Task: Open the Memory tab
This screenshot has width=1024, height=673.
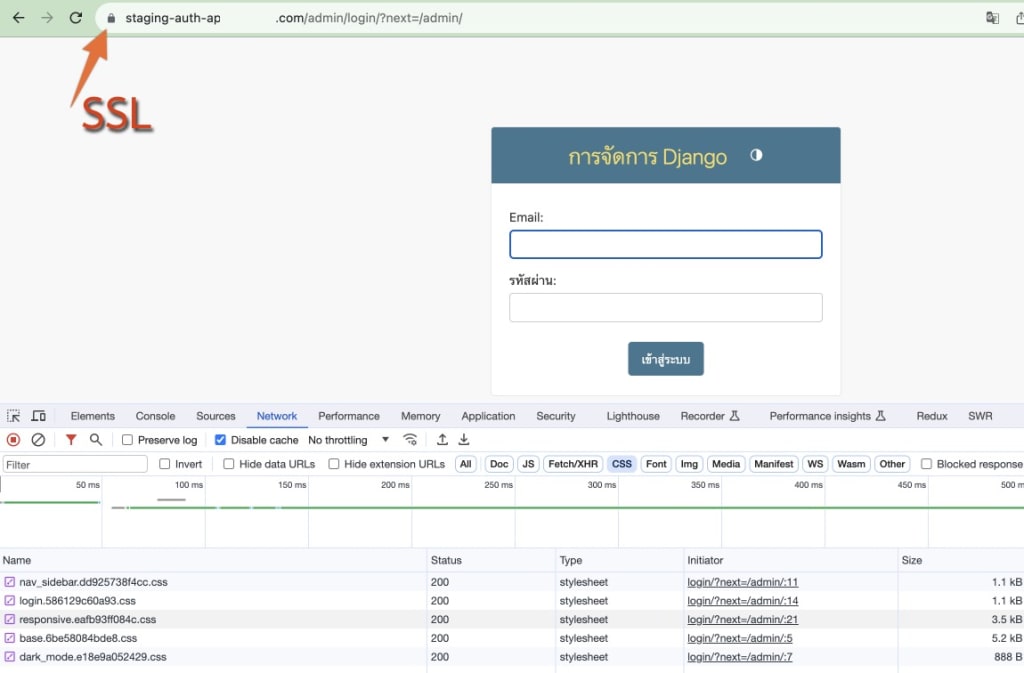Action: pos(421,416)
